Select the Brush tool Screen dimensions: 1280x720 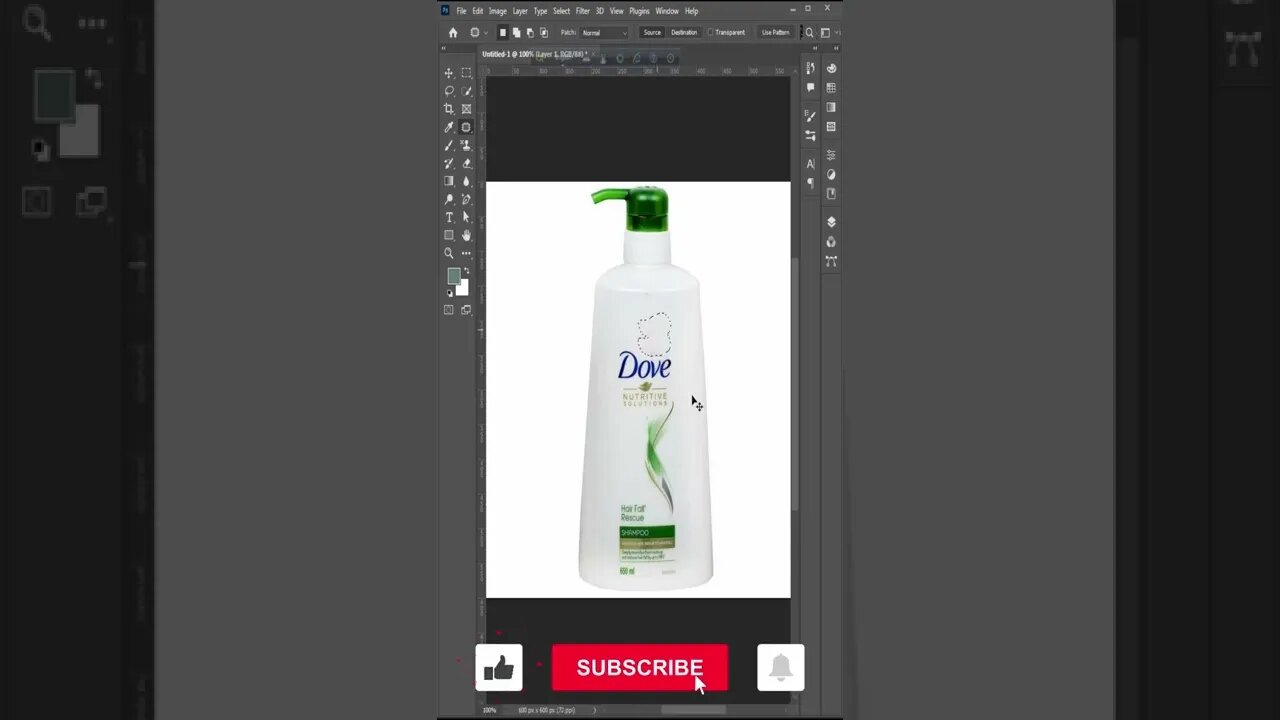(449, 145)
